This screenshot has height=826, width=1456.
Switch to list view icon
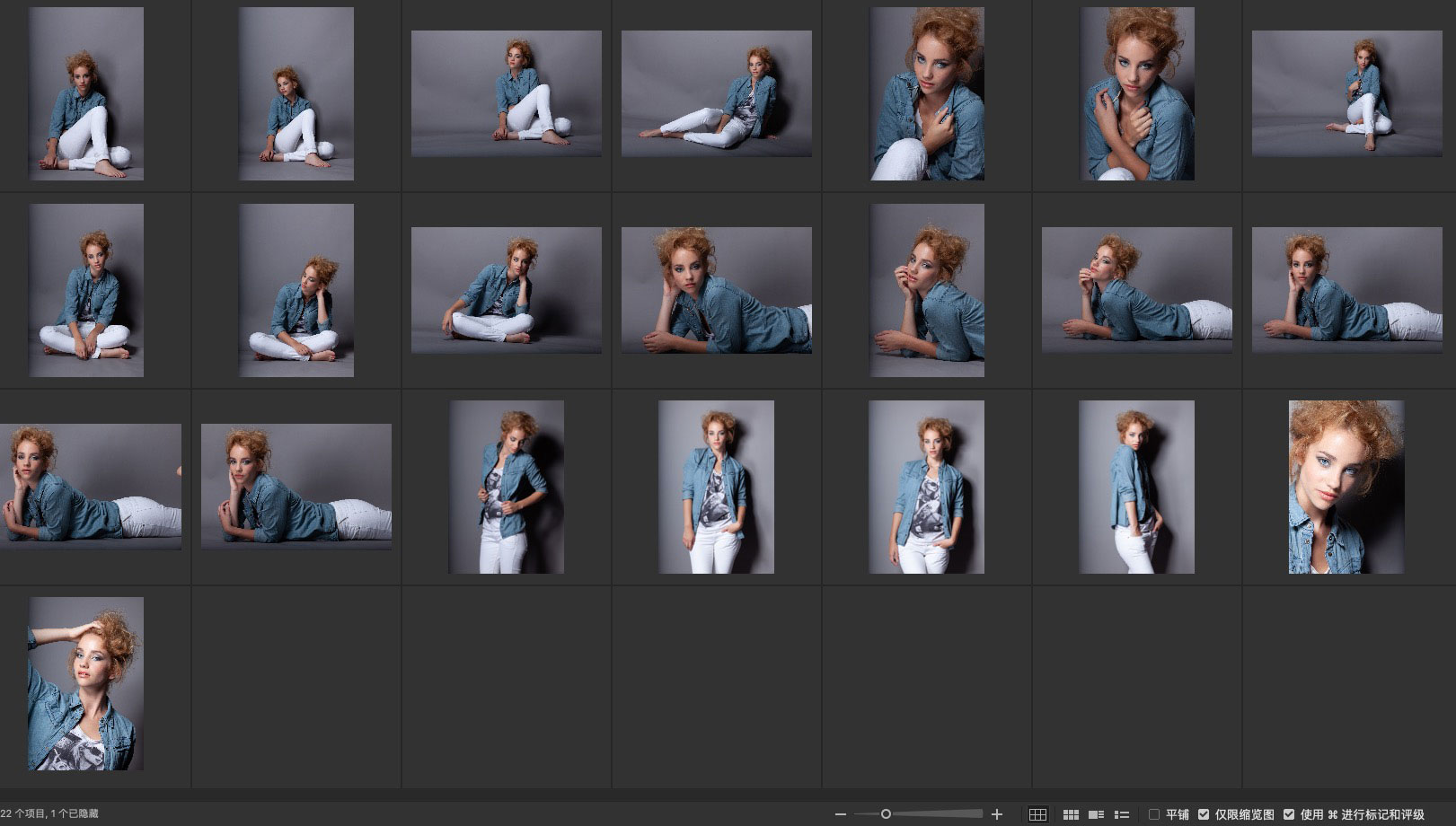1121,814
